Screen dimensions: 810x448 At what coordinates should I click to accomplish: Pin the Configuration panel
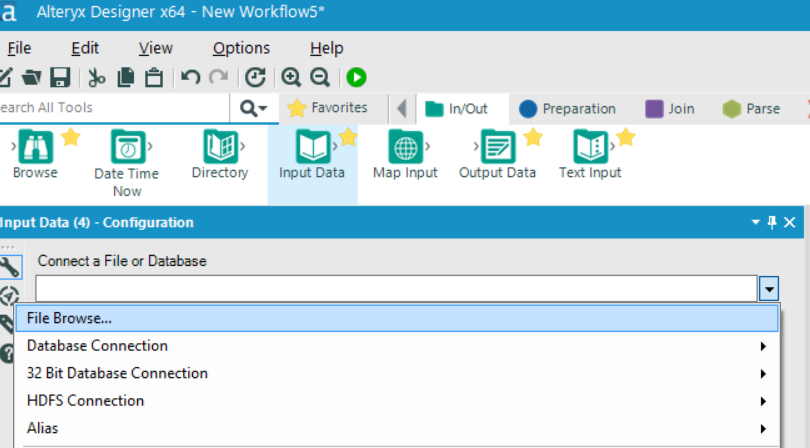click(x=772, y=223)
